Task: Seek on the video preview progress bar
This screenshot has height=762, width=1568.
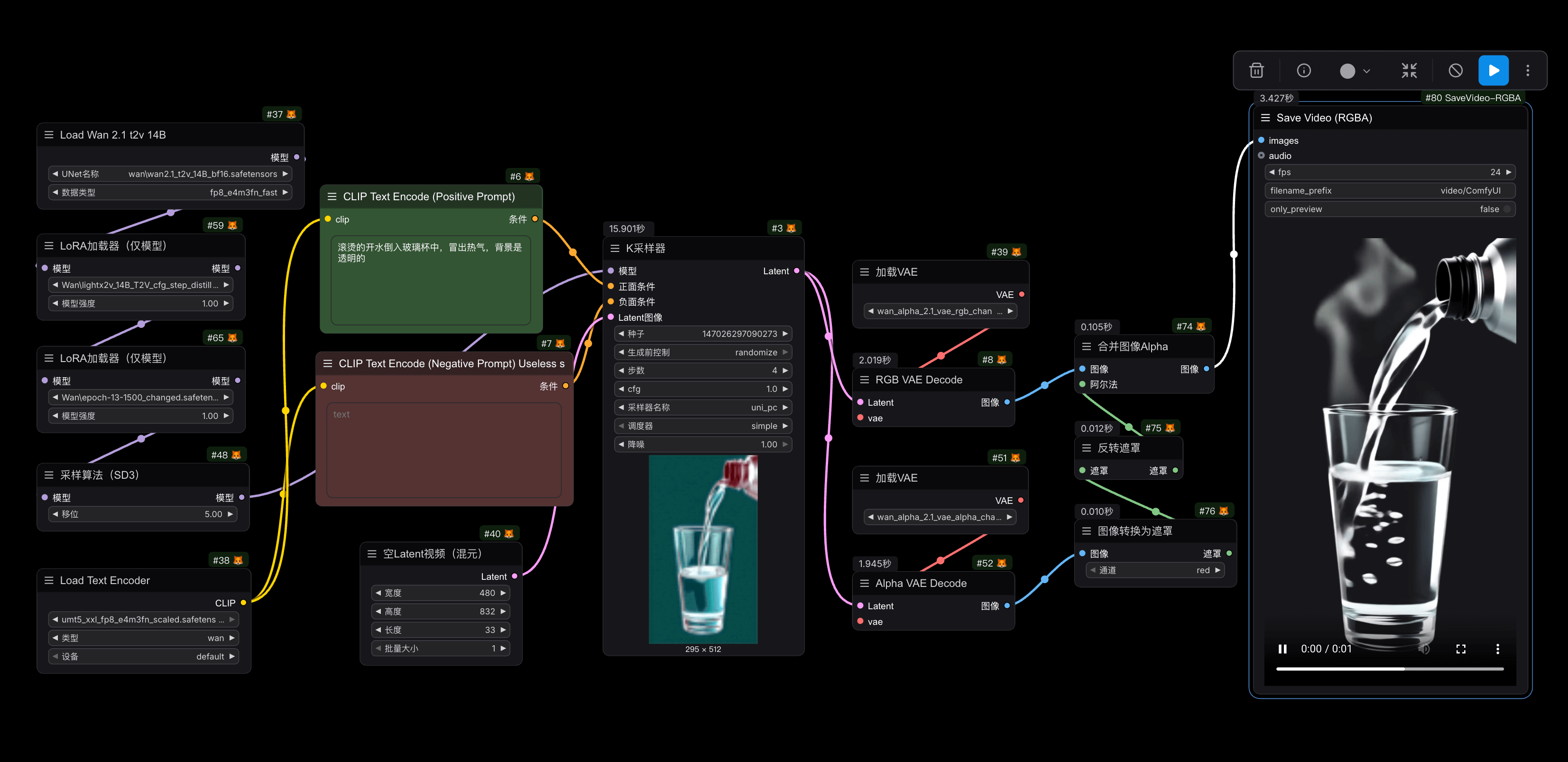Action: coord(1390,669)
